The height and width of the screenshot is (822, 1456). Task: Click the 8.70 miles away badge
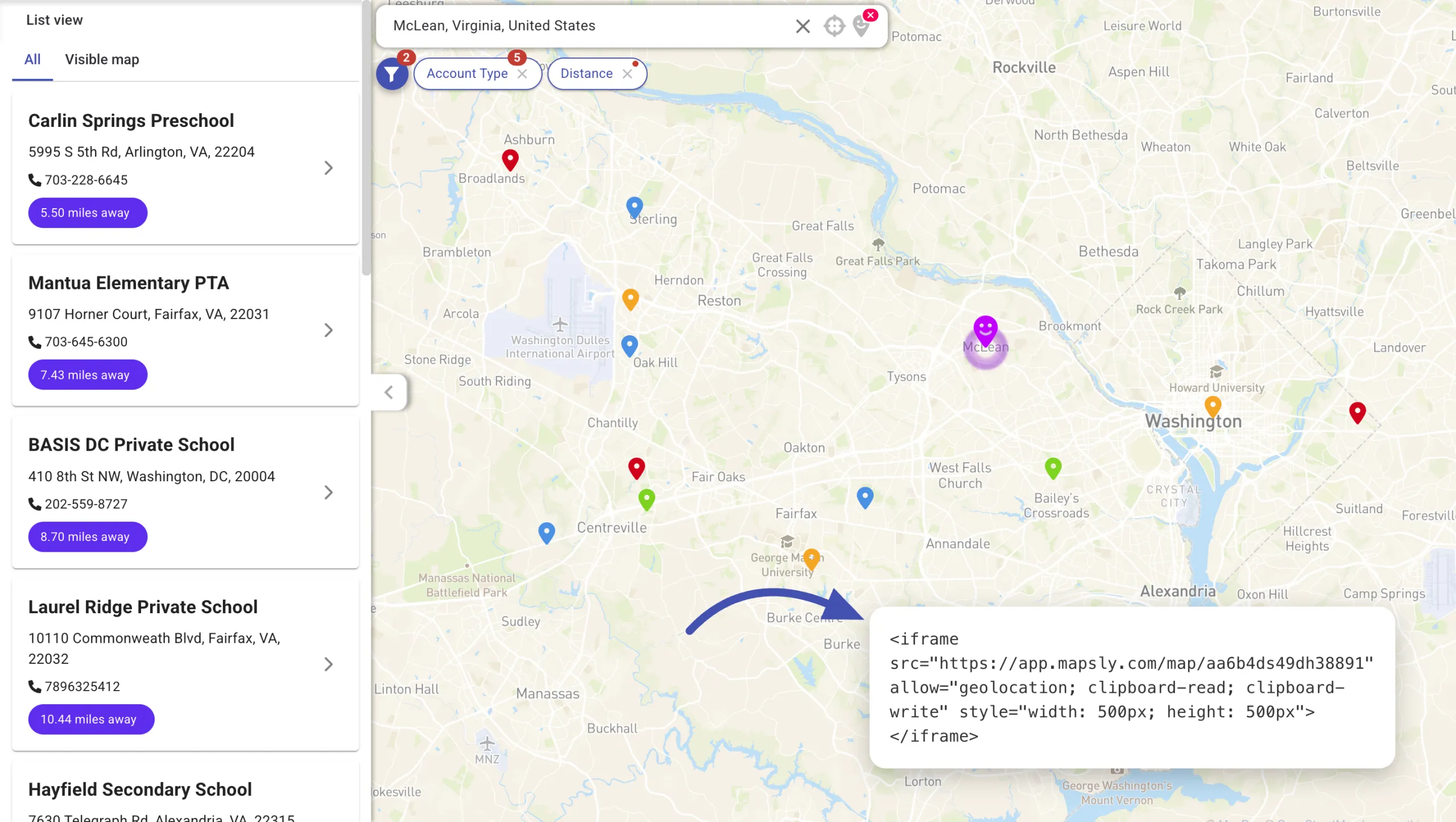pos(88,537)
